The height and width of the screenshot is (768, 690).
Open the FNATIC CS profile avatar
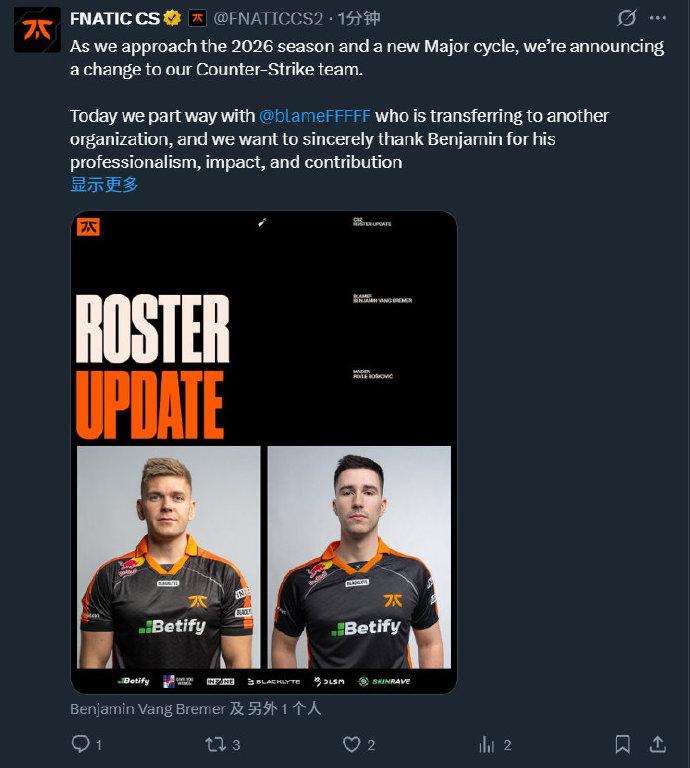(x=37, y=29)
